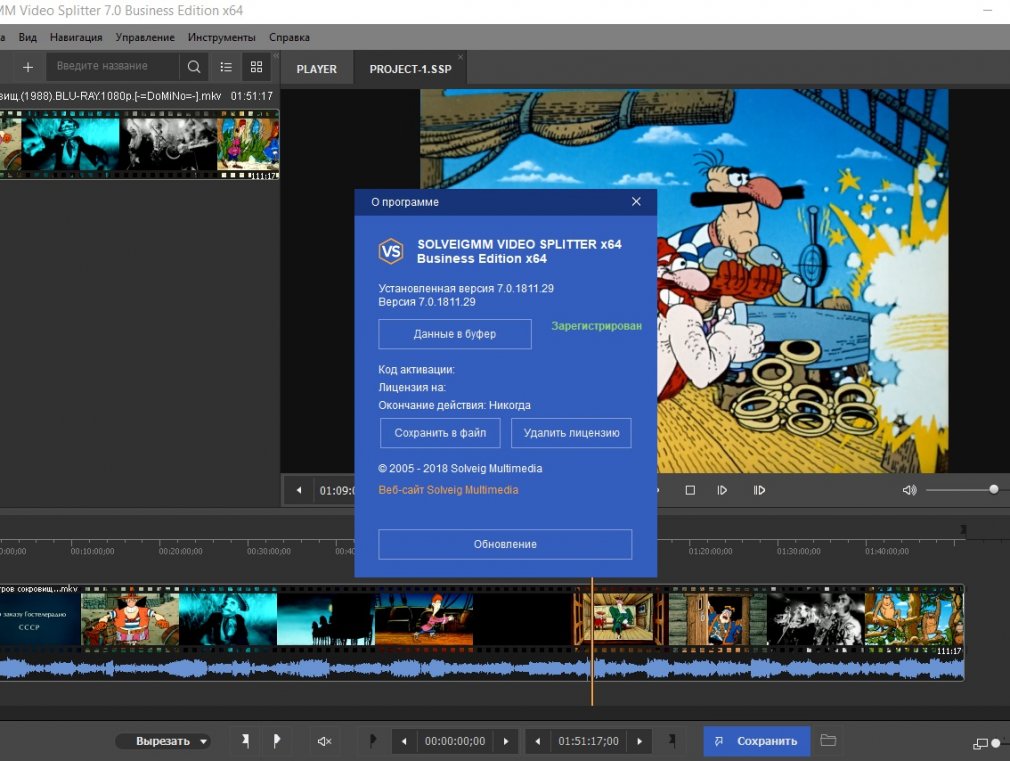Step end time 01:51:17;00 forward
The height and width of the screenshot is (761, 1010).
tap(640, 742)
